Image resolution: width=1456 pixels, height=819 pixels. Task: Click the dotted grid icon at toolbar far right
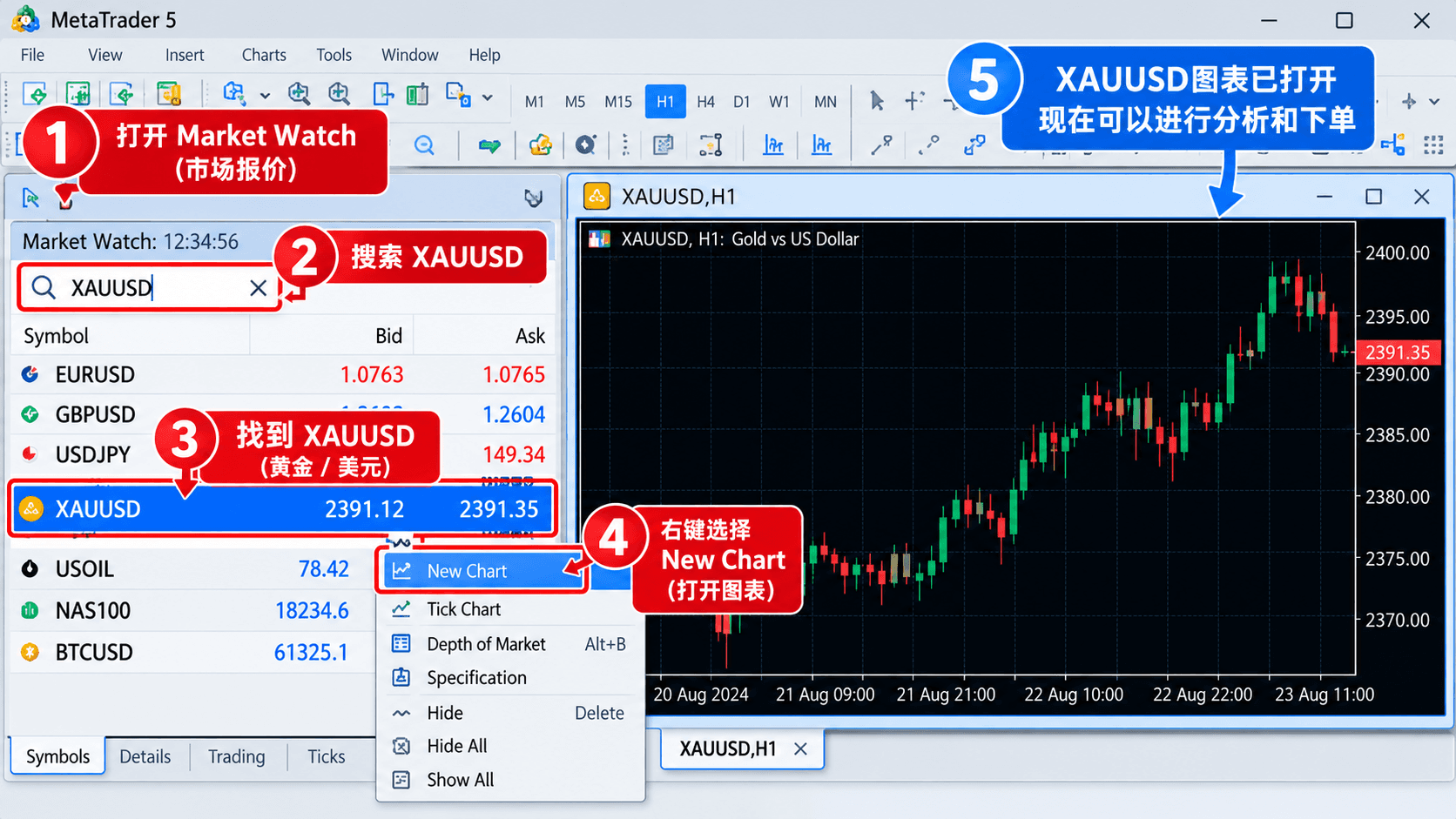1433,144
